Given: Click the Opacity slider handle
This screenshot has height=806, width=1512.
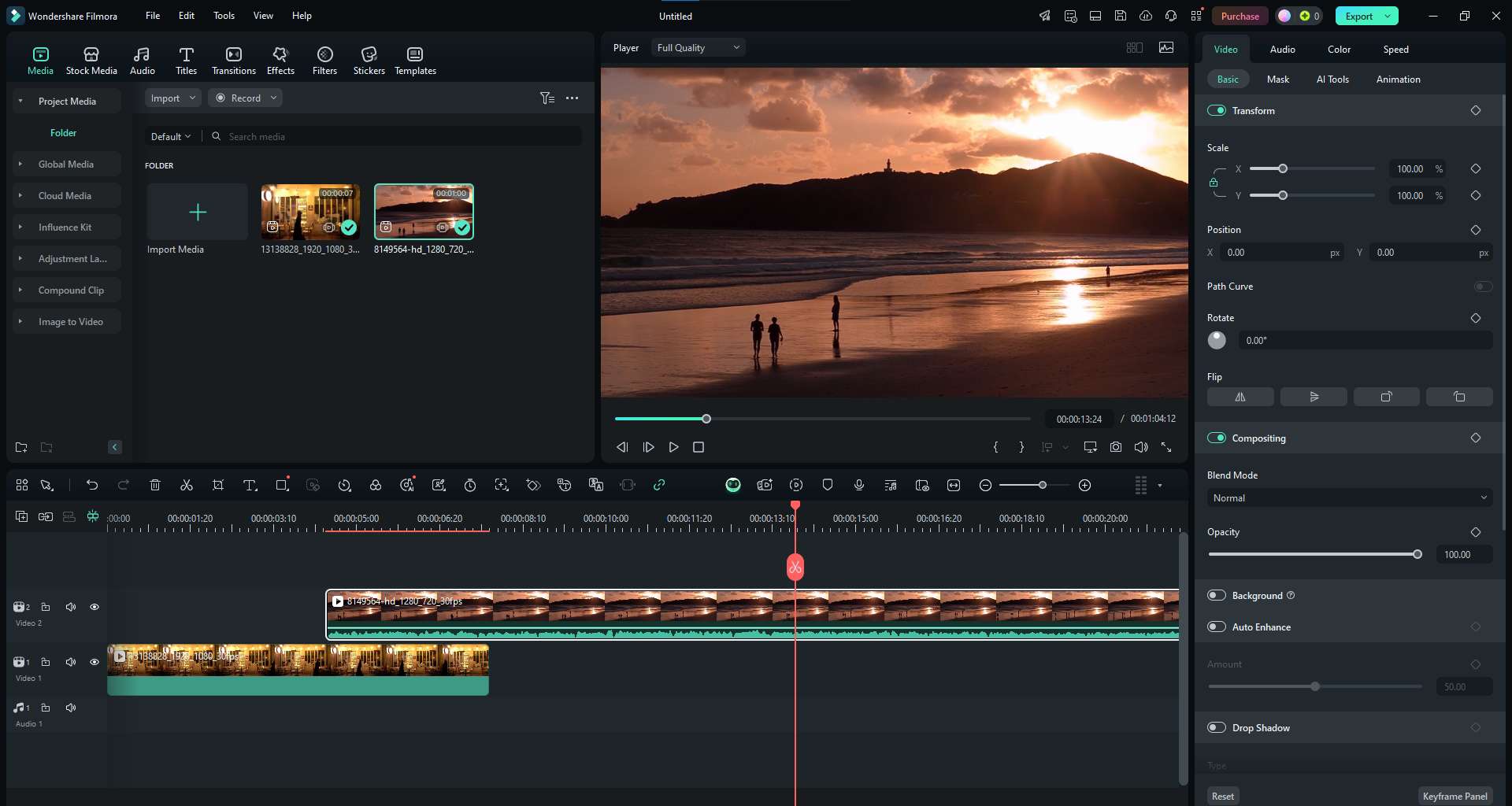Looking at the screenshot, I should pos(1417,554).
